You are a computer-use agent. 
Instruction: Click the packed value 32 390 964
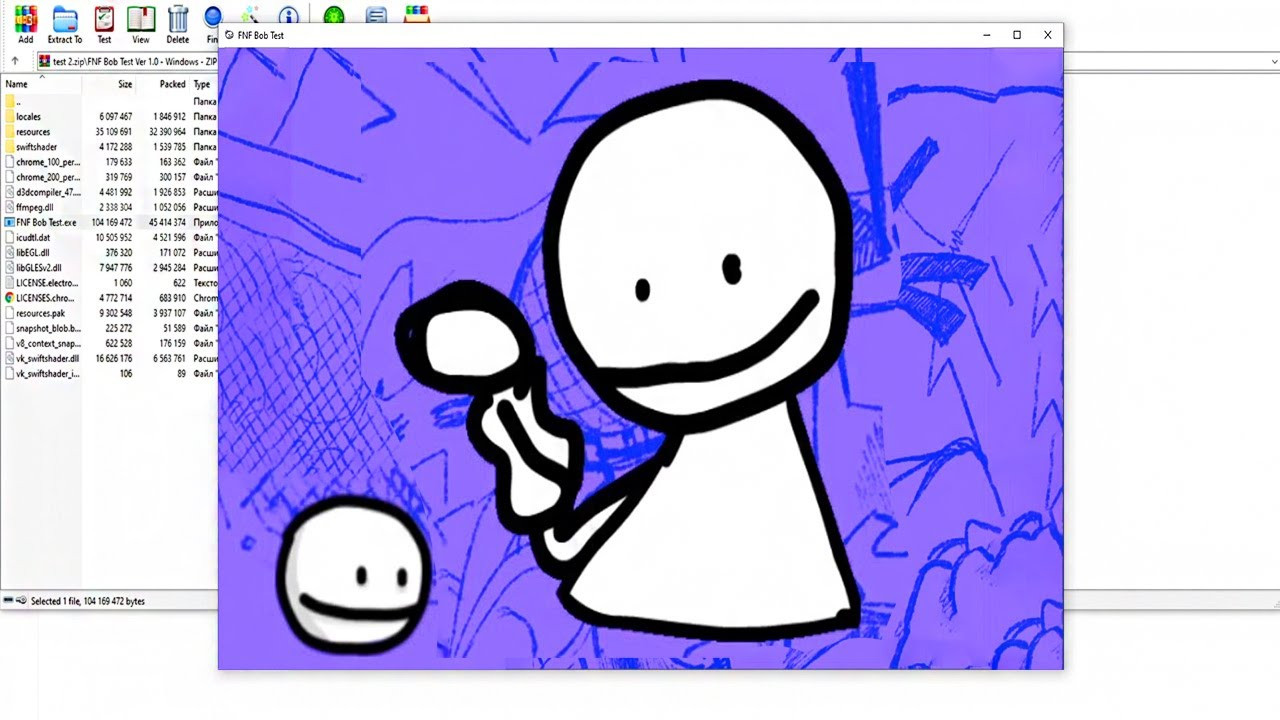pos(167,132)
